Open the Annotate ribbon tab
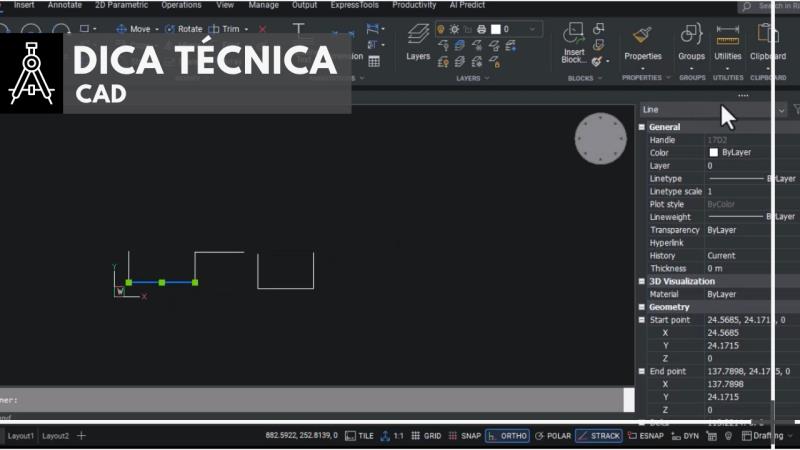Image resolution: width=800 pixels, height=450 pixels. coord(65,5)
